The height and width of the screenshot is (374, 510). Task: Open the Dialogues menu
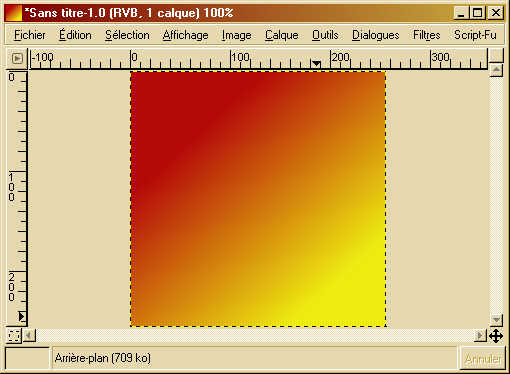(x=376, y=35)
